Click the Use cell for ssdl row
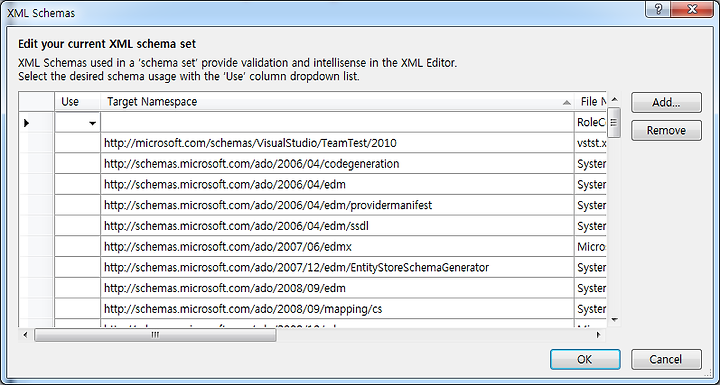 (x=78, y=226)
